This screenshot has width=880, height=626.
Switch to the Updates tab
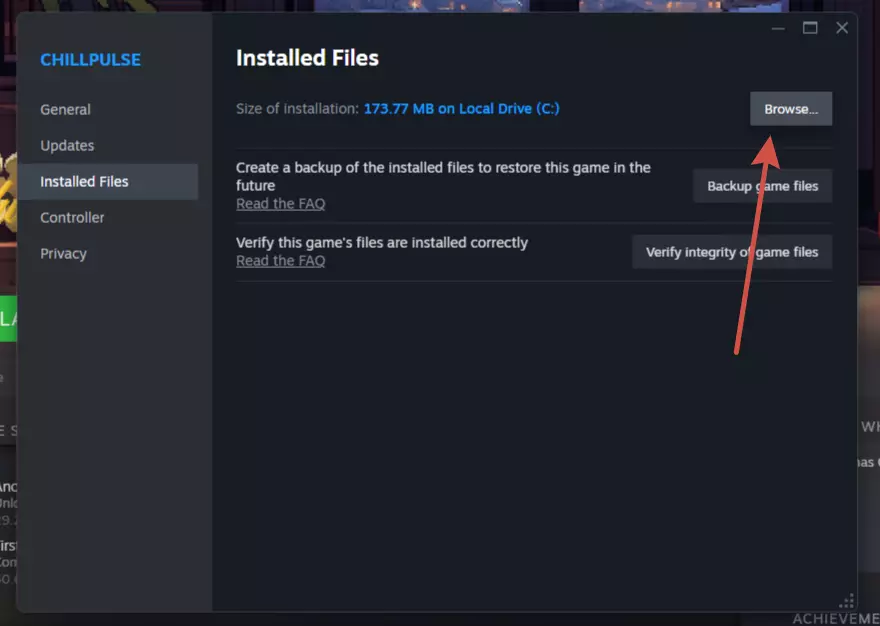click(x=67, y=146)
